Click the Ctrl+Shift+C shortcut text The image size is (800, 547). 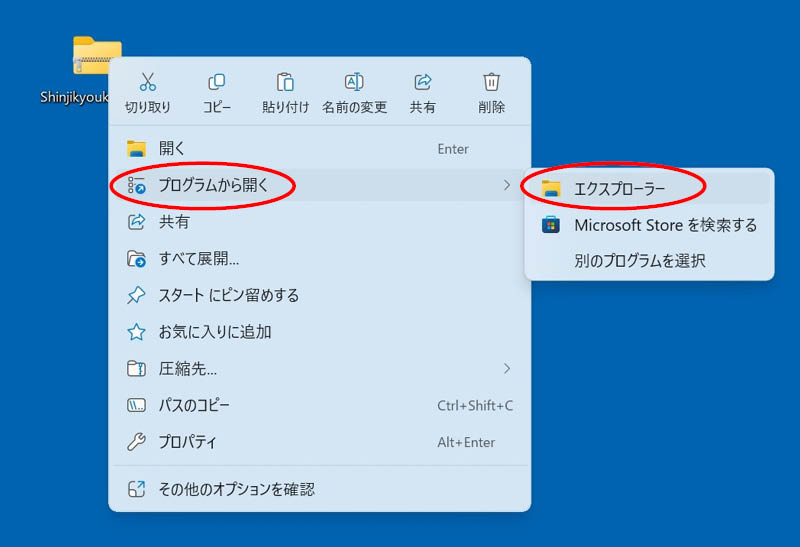(475, 406)
